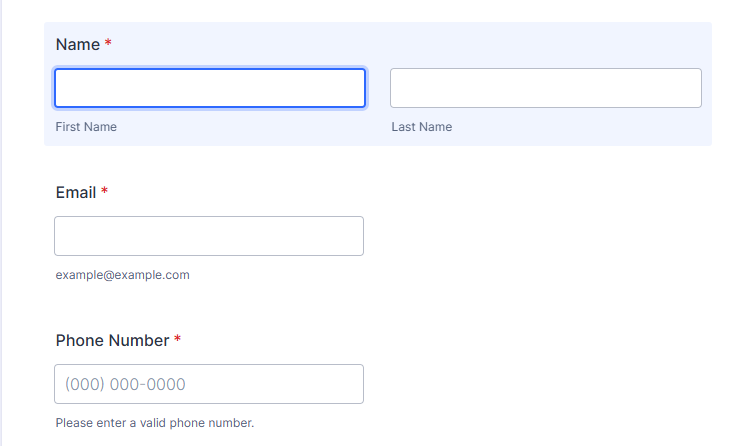
Task: Click the red asterisk beside Name
Action: (x=108, y=45)
